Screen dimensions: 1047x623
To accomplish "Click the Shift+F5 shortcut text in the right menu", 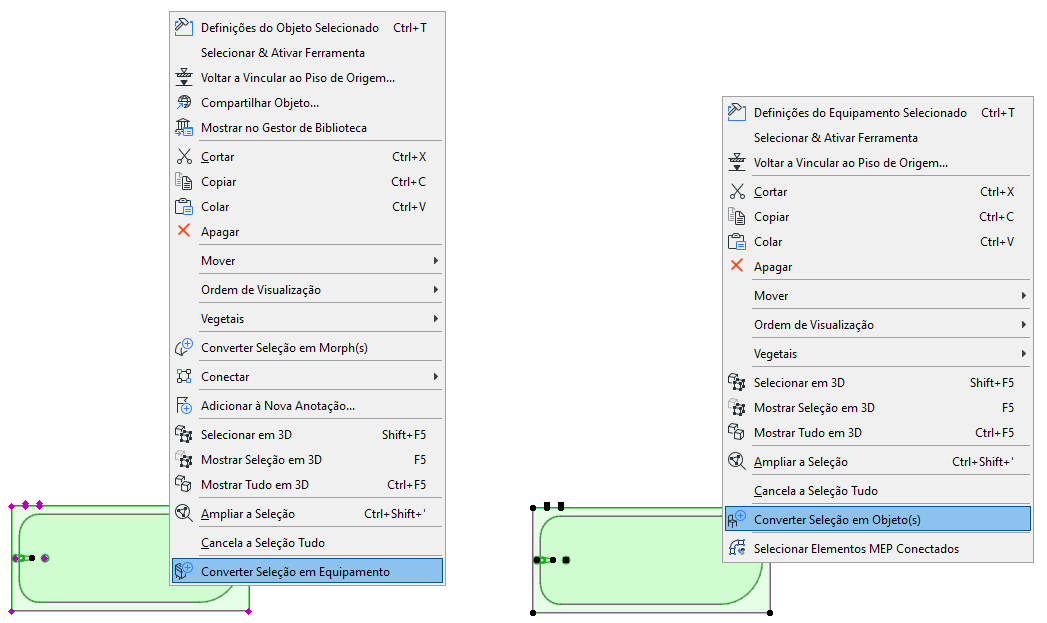I will coord(992,383).
